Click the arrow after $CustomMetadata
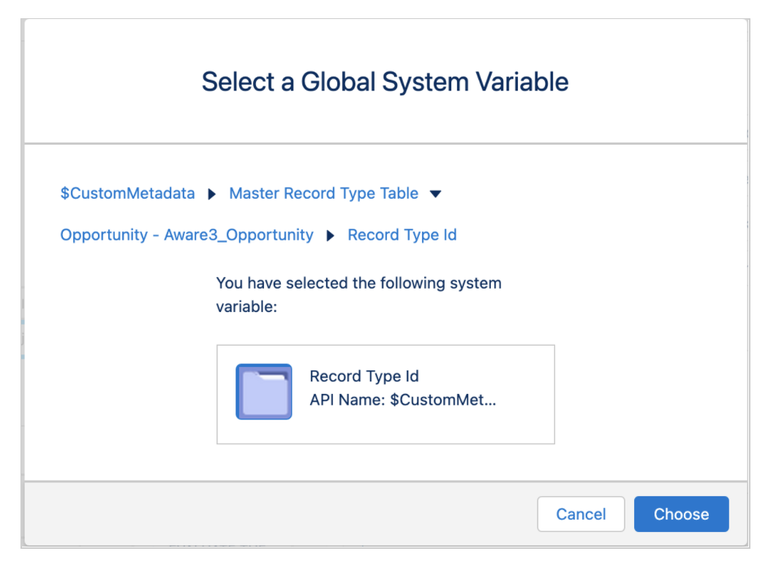The image size is (768, 570). click(x=212, y=194)
